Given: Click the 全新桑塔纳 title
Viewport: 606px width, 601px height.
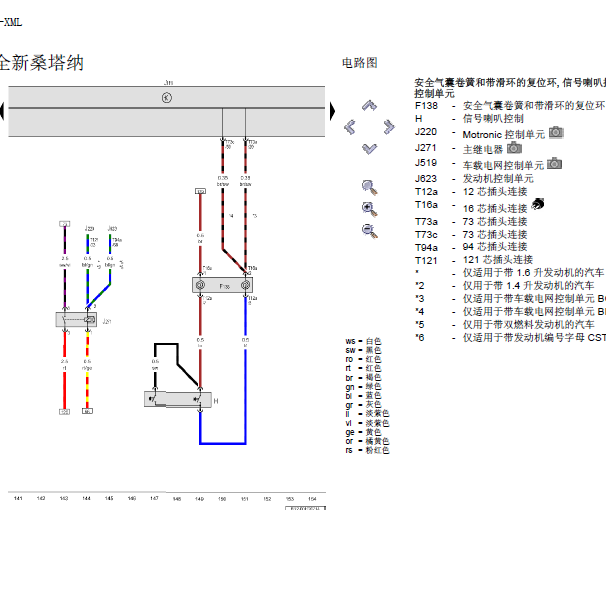Looking at the screenshot, I should (x=41, y=63).
